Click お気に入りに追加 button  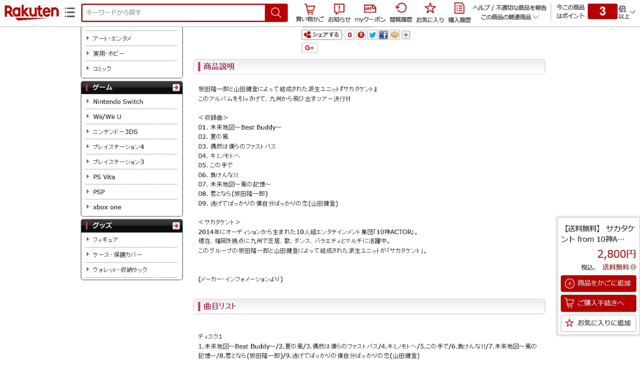598,323
